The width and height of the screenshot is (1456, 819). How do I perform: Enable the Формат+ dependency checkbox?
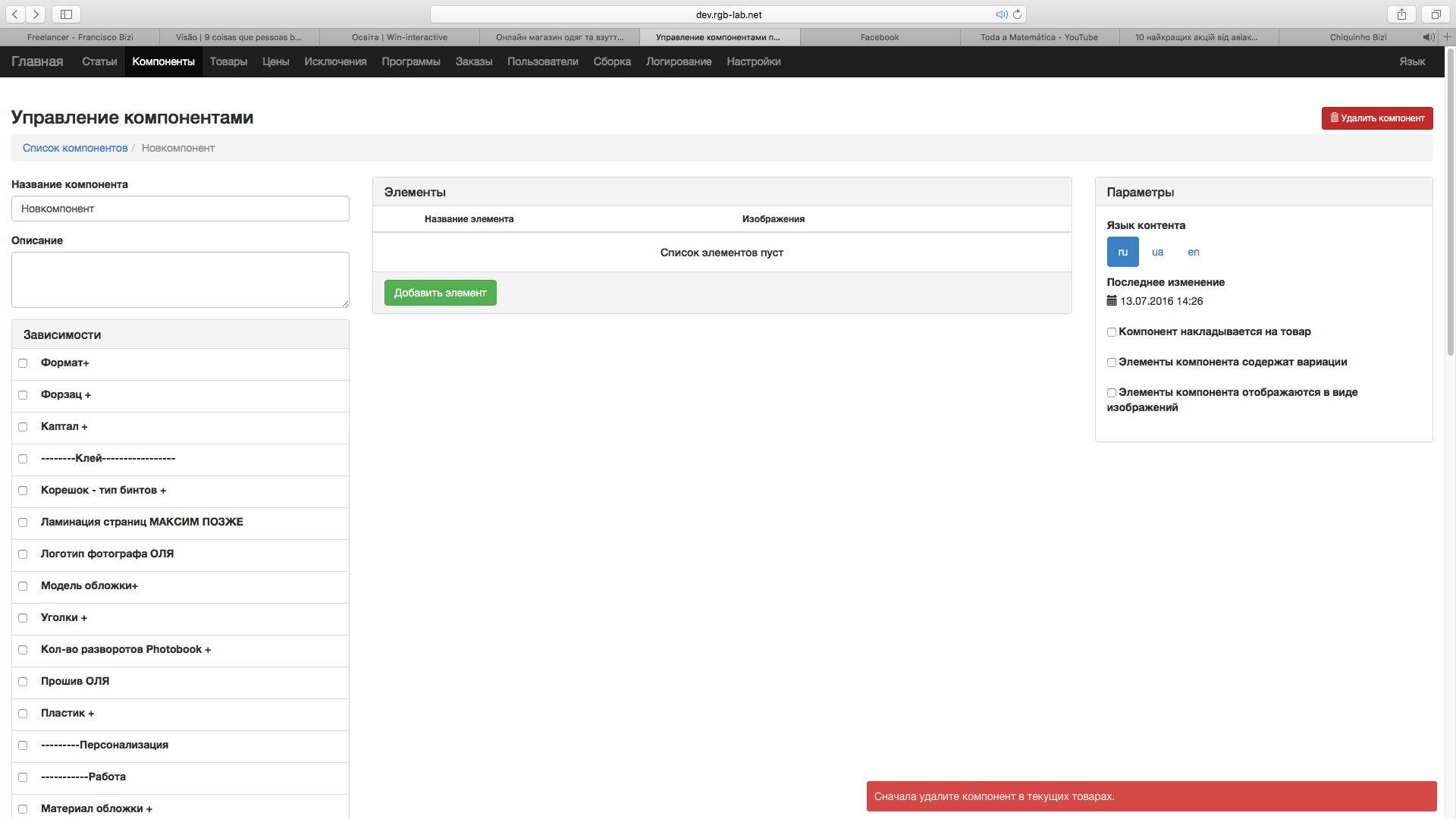(x=23, y=363)
